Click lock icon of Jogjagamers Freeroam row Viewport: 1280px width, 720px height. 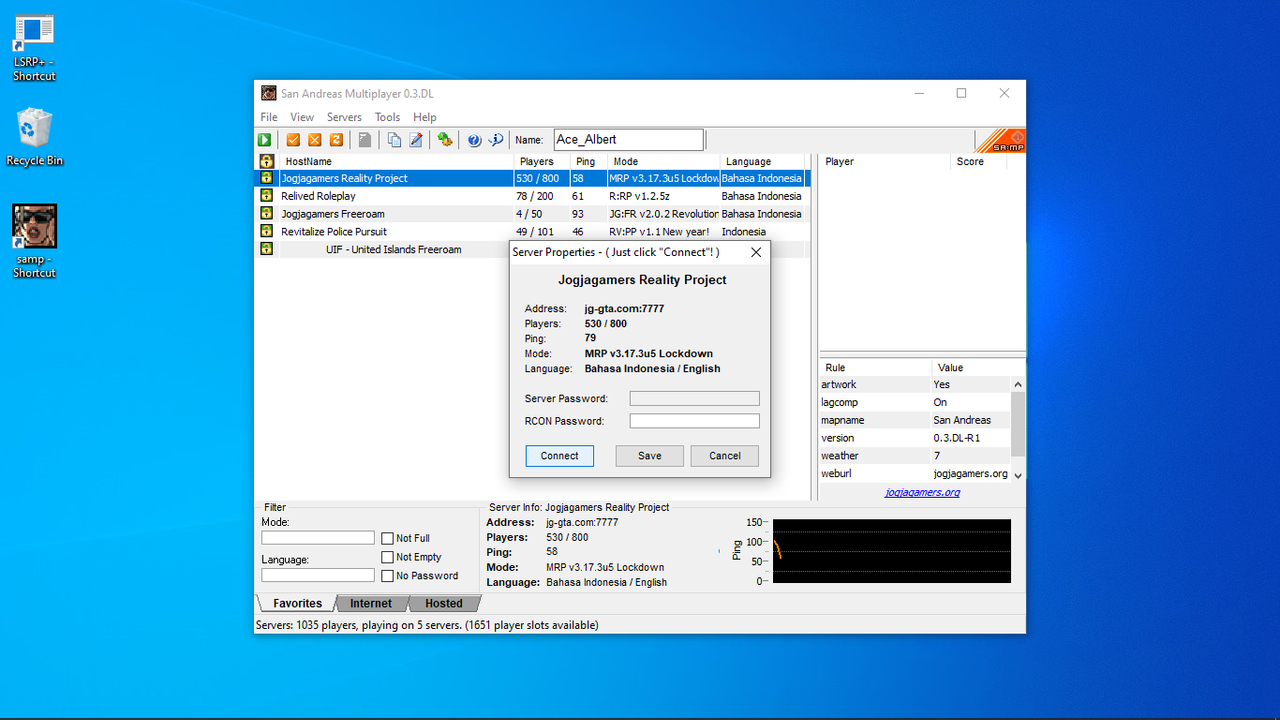click(x=266, y=214)
